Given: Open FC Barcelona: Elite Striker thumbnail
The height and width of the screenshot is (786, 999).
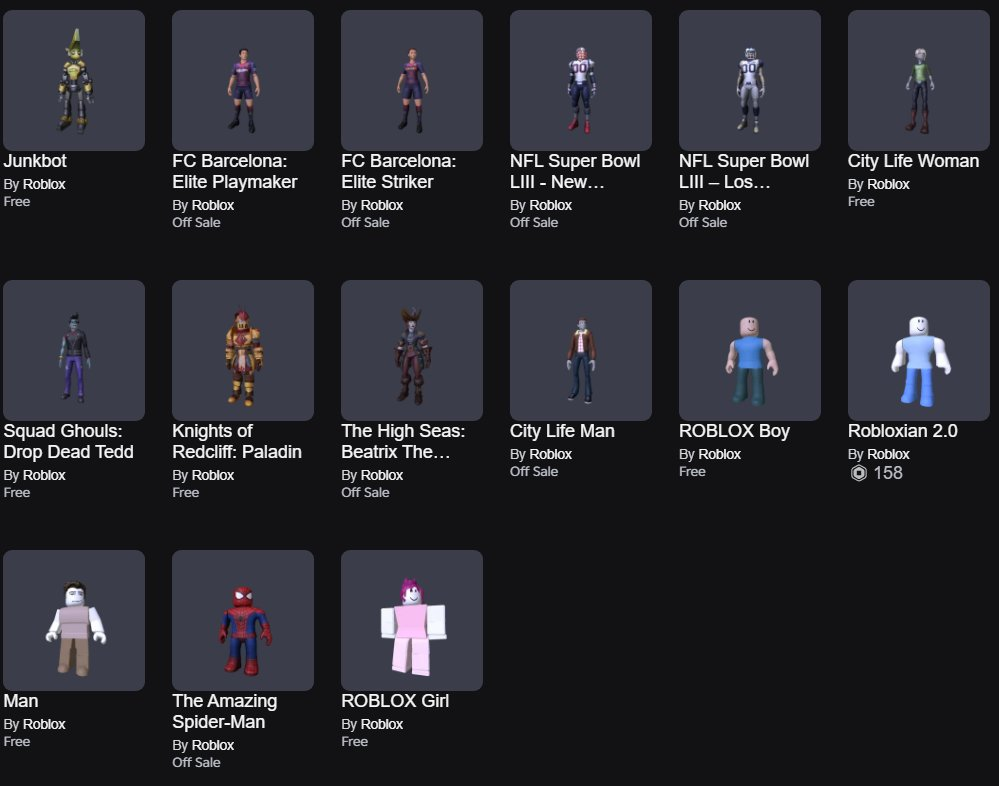Looking at the screenshot, I should (x=412, y=80).
